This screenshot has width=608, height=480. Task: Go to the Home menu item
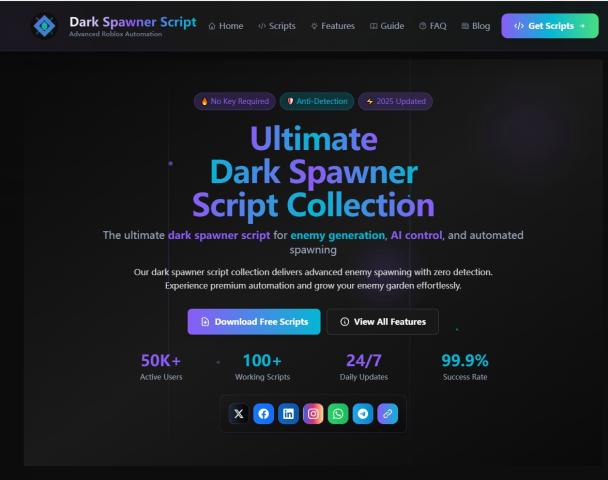pos(226,26)
